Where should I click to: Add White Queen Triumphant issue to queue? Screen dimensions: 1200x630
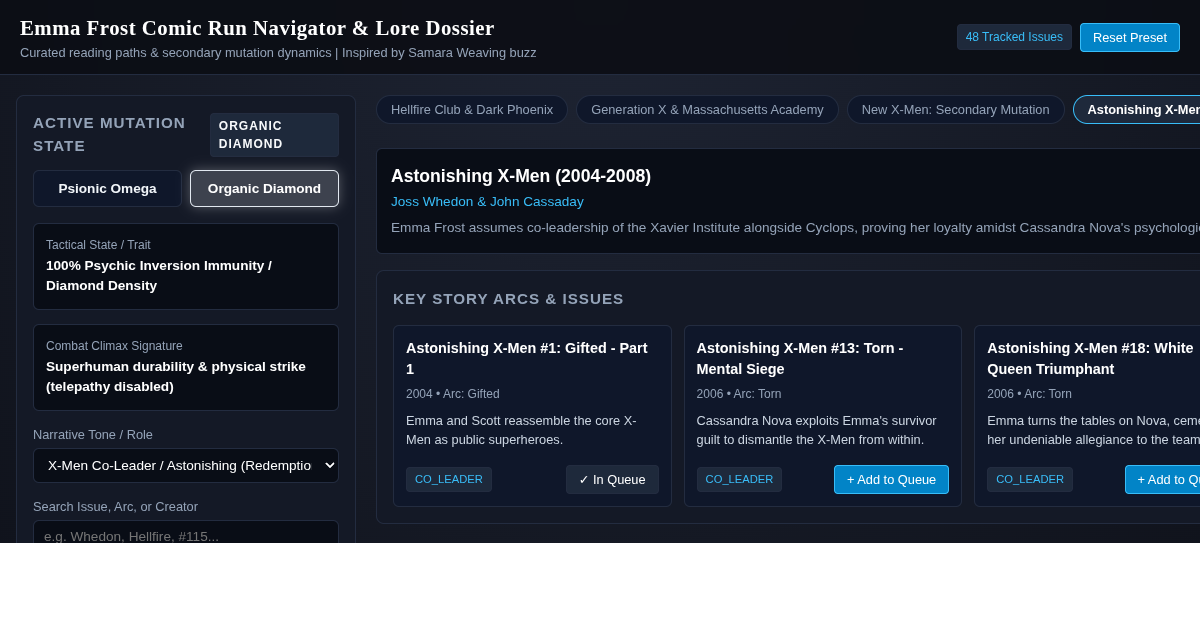1163,479
